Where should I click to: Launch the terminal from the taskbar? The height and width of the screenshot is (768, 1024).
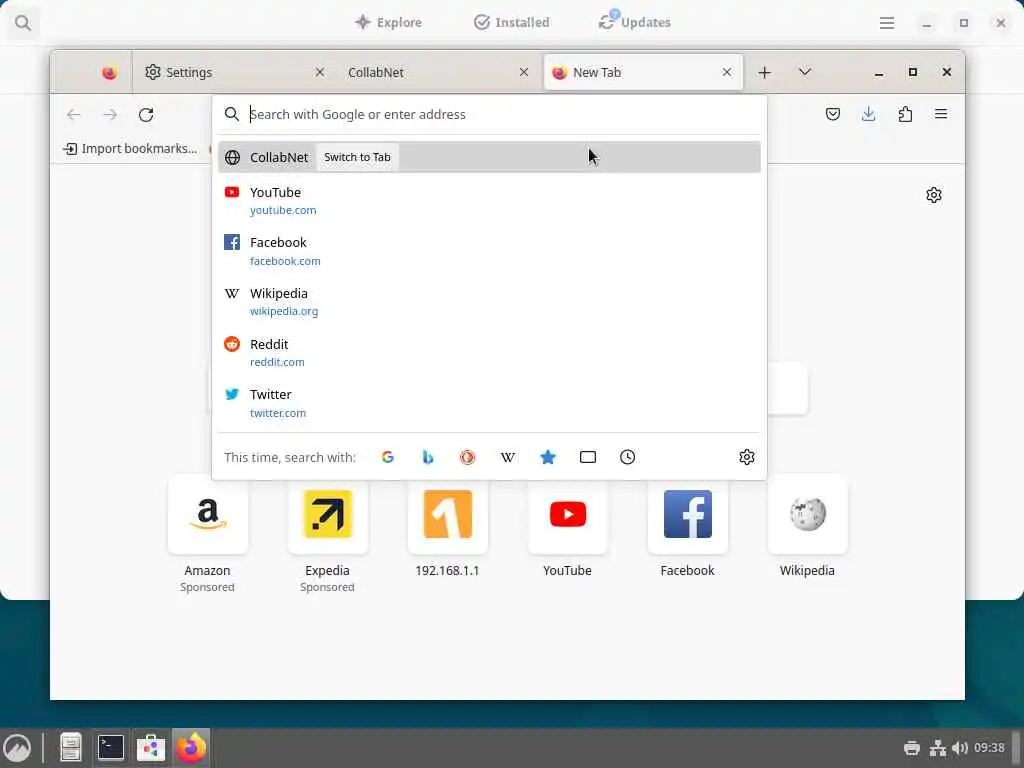tap(110, 748)
